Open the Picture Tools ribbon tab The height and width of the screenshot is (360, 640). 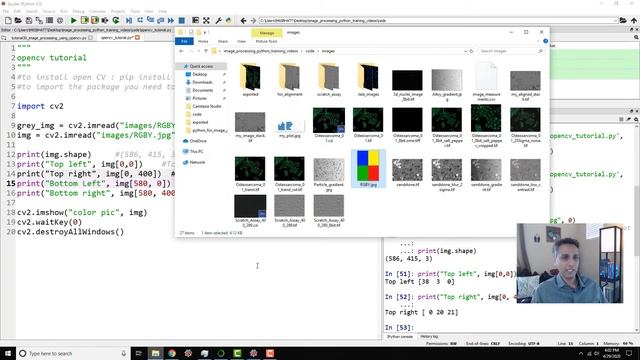coord(267,41)
